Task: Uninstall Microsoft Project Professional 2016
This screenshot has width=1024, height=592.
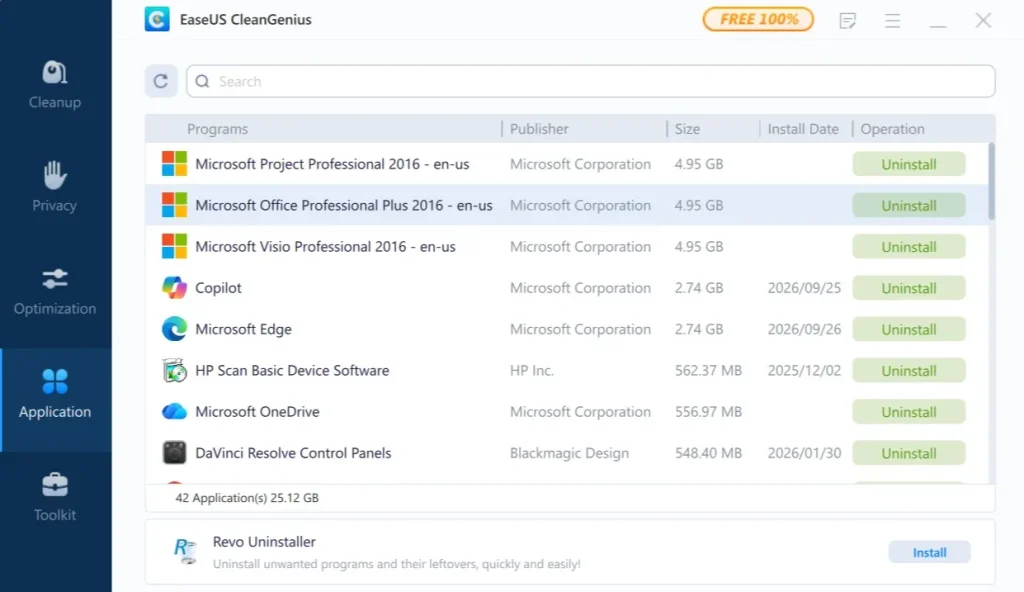Action: (909, 164)
